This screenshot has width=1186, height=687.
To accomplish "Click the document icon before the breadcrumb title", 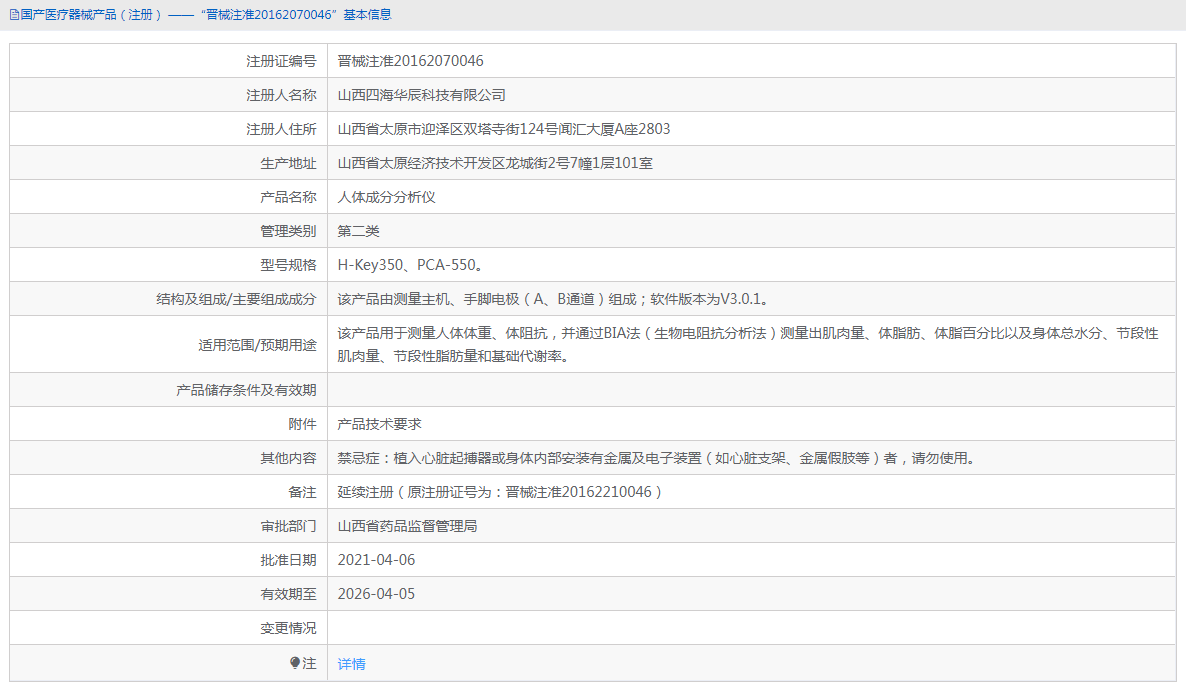I will pos(14,14).
